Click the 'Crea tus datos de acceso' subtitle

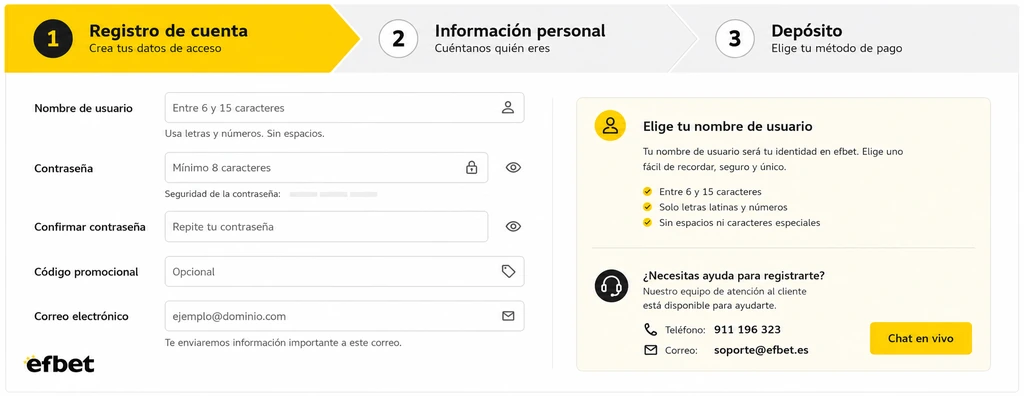155,48
